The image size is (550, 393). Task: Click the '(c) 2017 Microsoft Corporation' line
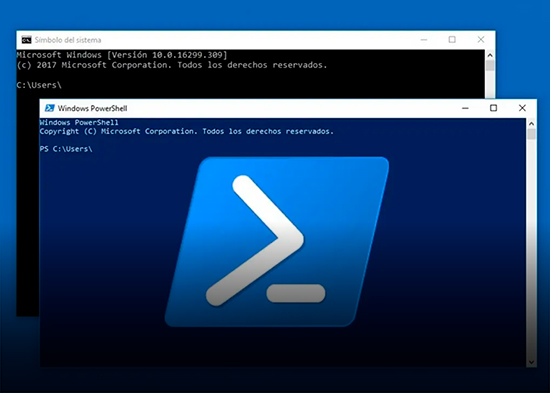pos(172,65)
